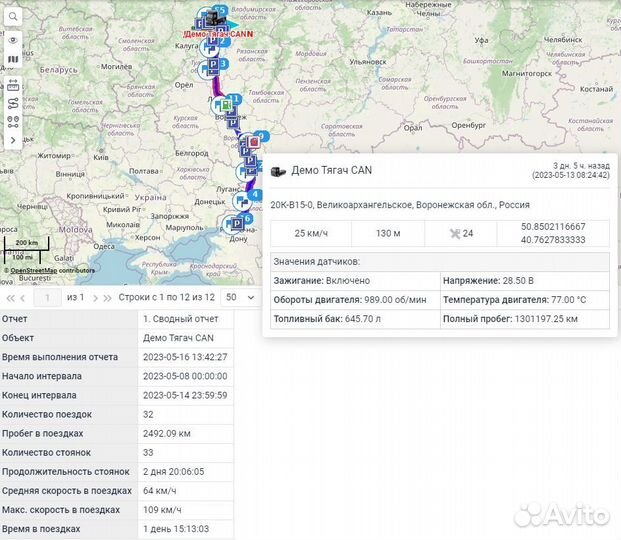Expand the left map toolbar chevron
Screen dimensions: 621x540
coord(13,140)
